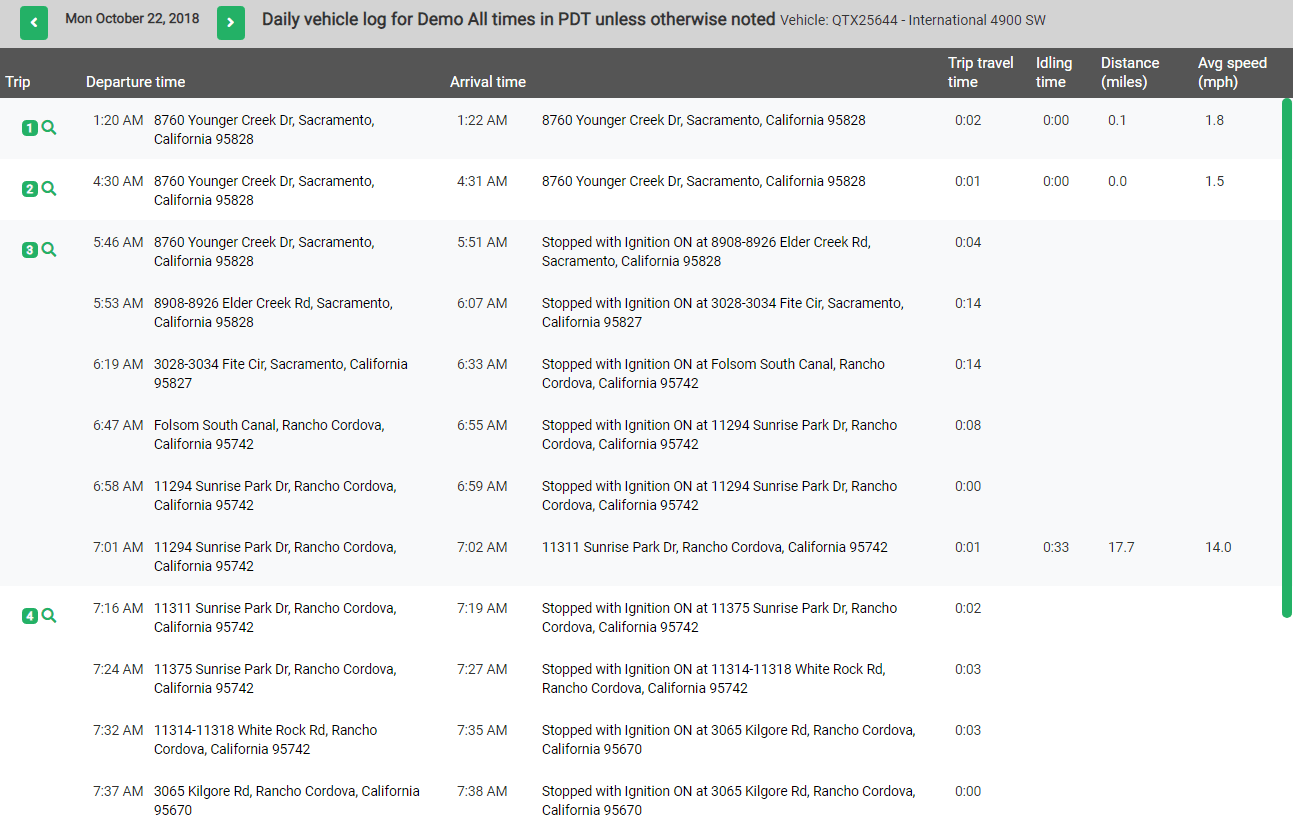Zoom into trip 3 with magnifier icon

click(49, 250)
